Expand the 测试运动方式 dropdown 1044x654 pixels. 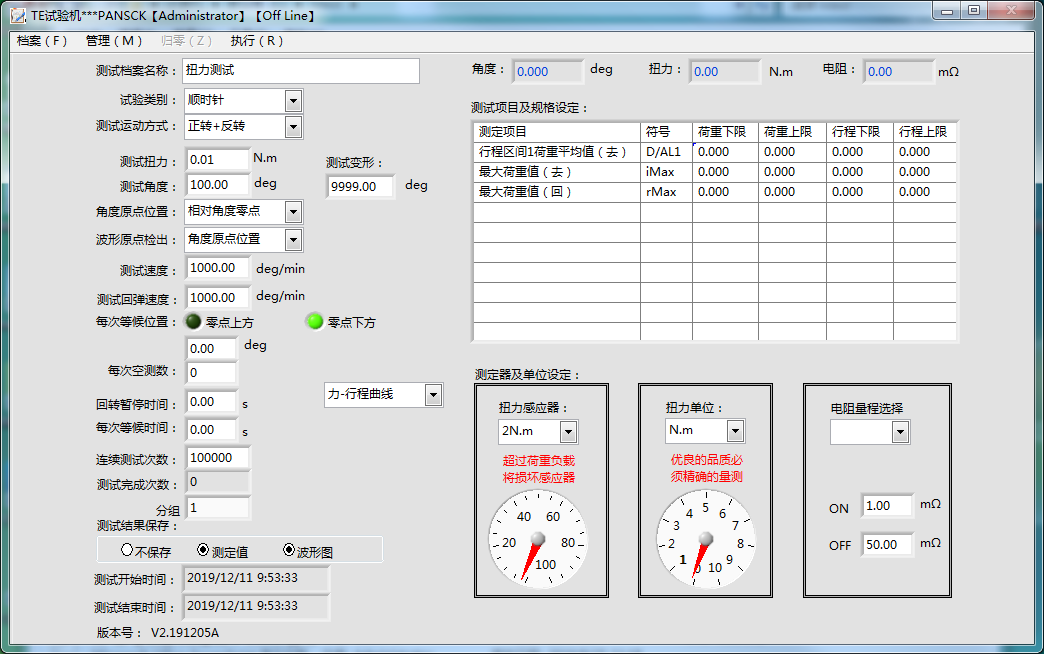click(x=293, y=127)
